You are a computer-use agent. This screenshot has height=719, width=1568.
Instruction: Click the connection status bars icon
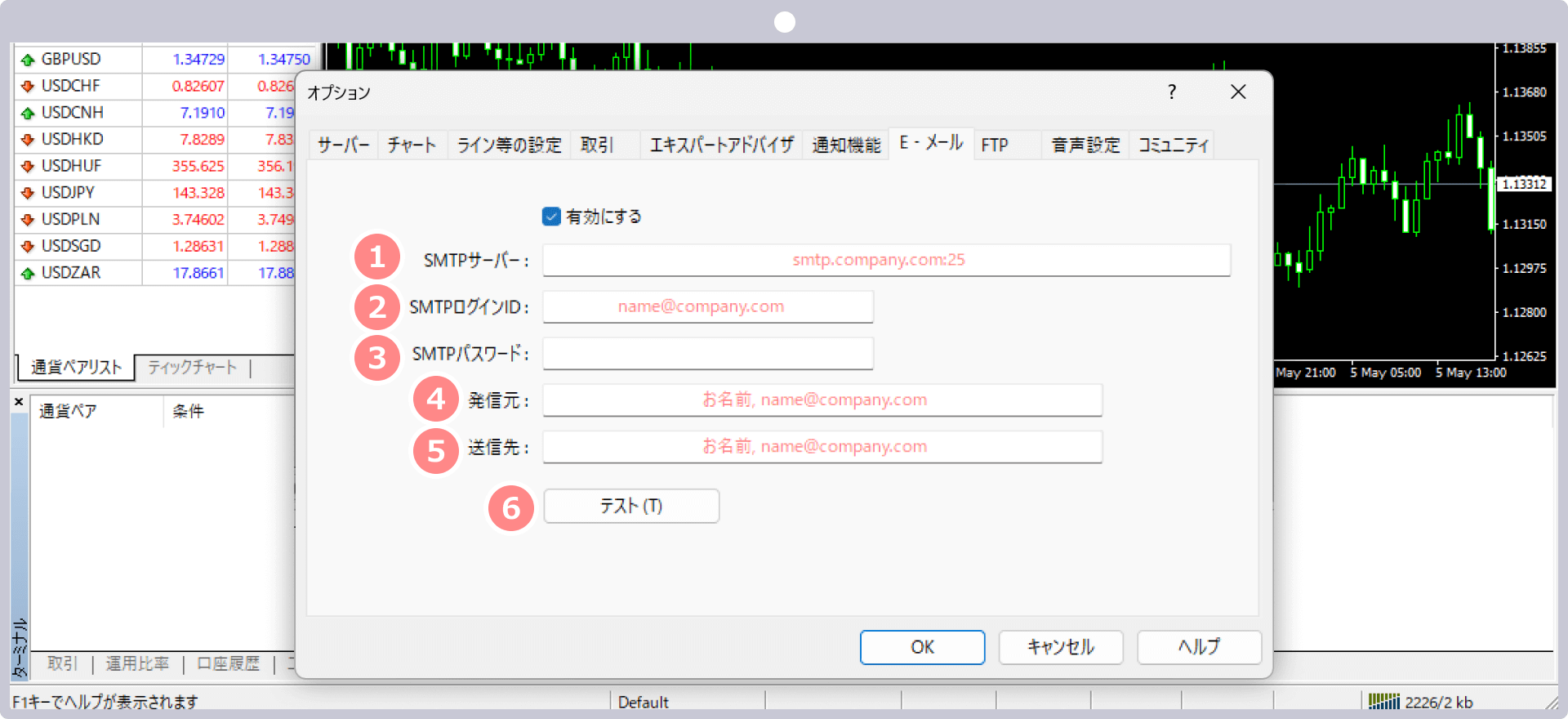(1383, 701)
